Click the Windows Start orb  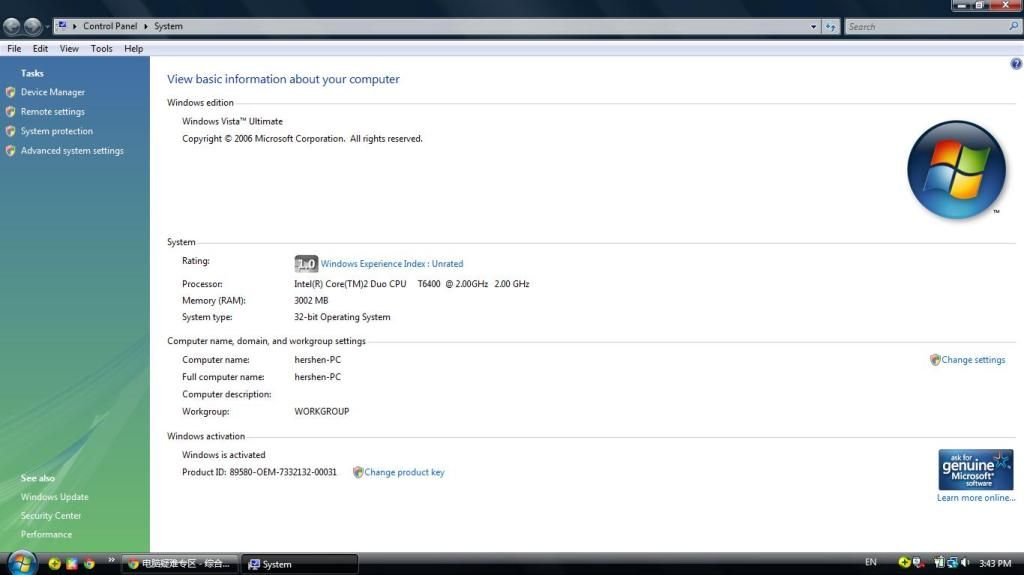coord(22,563)
